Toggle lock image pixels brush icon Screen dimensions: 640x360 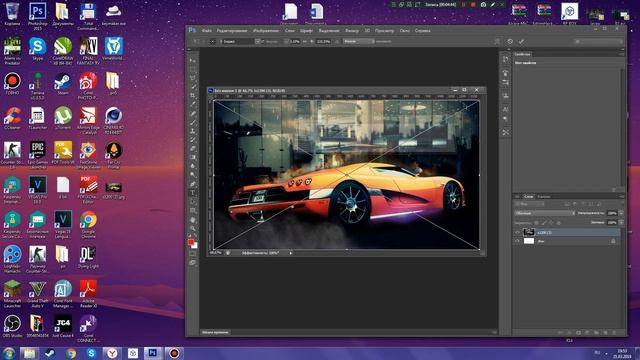click(544, 223)
